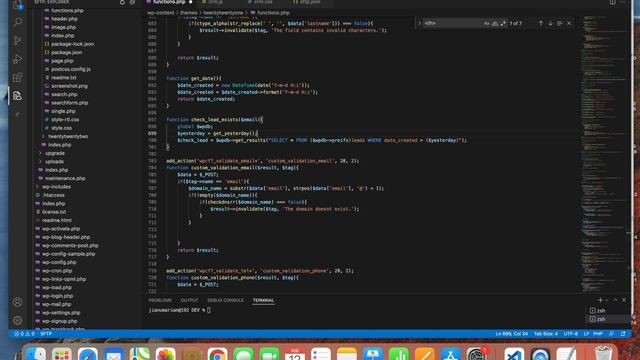Expand replace row in find widget
The width and height of the screenshot is (640, 360).
[x=419, y=23]
